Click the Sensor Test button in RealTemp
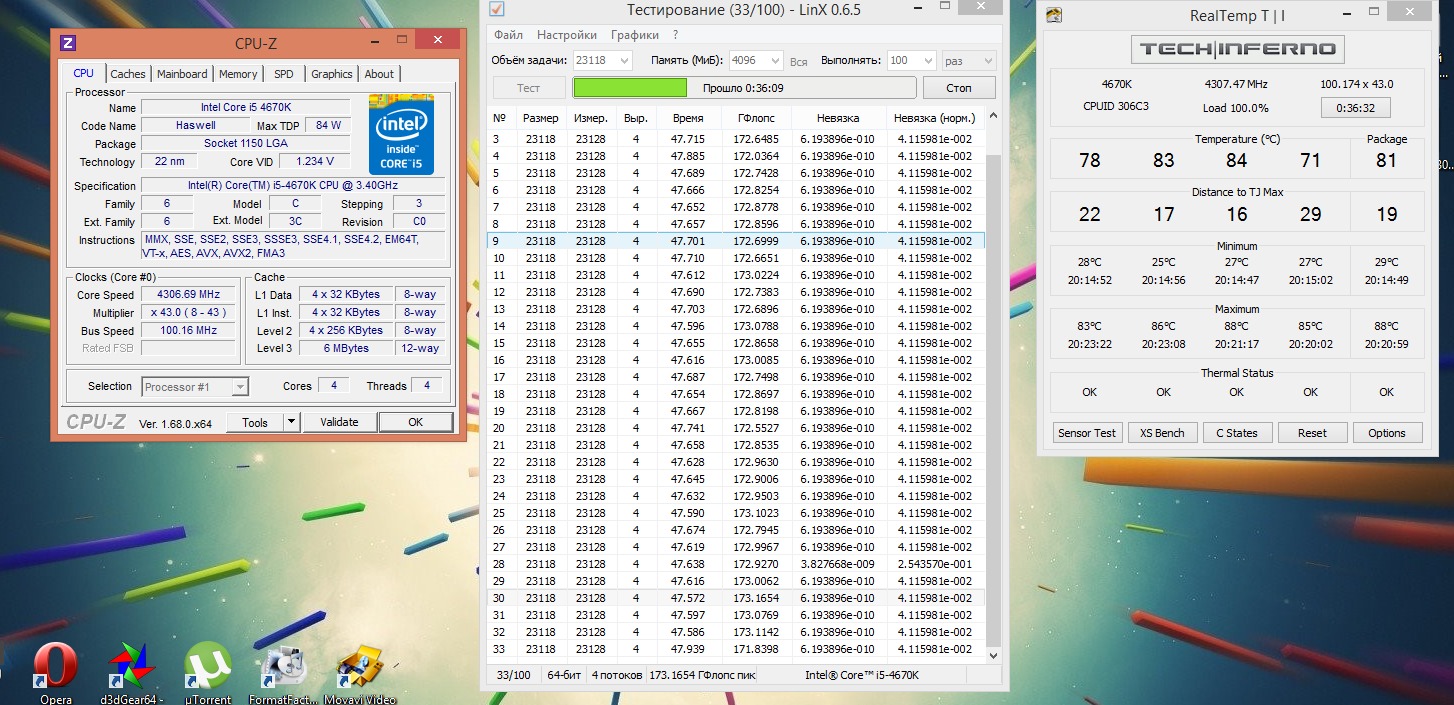The width and height of the screenshot is (1454, 705). point(1087,433)
